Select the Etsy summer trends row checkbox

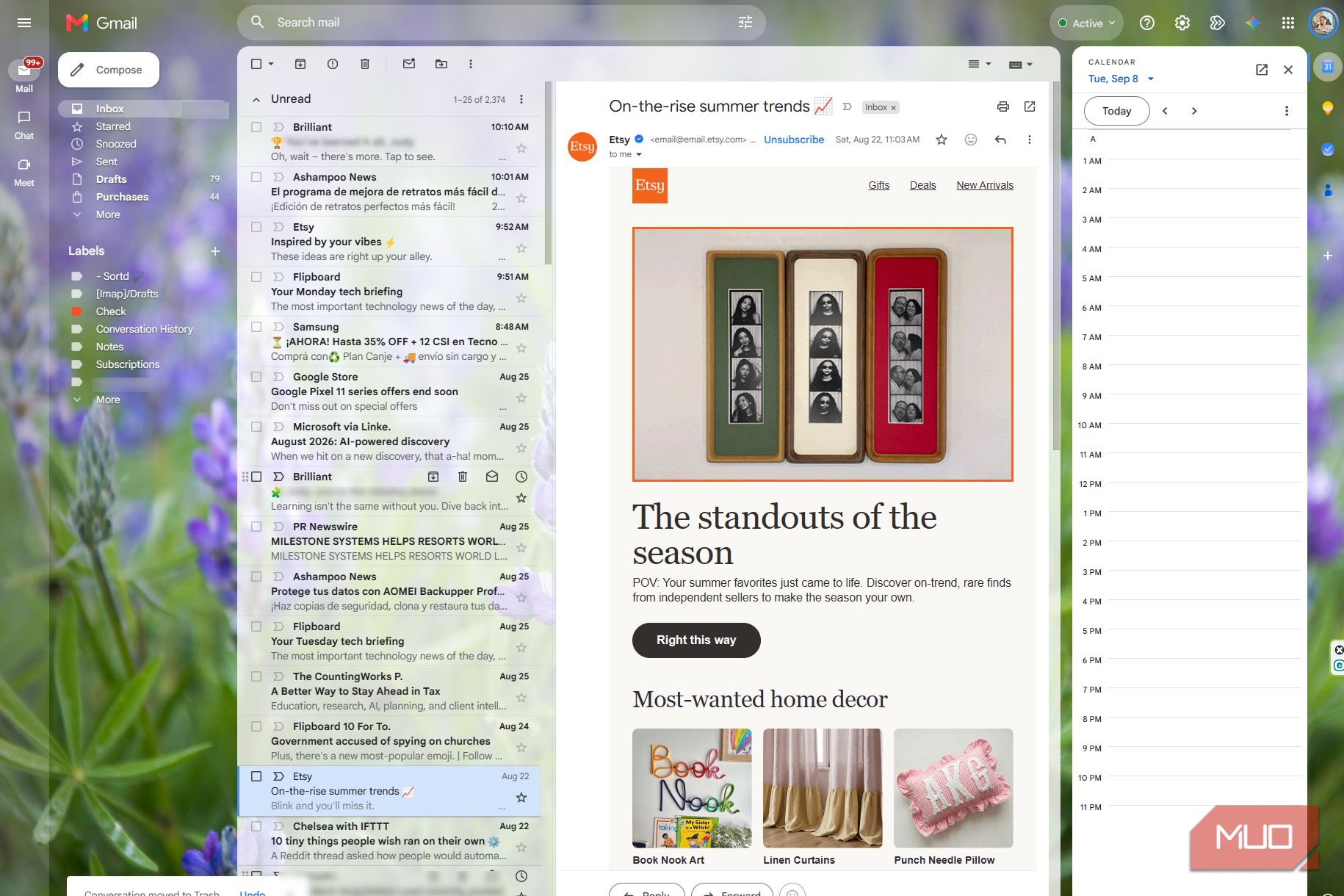256,776
